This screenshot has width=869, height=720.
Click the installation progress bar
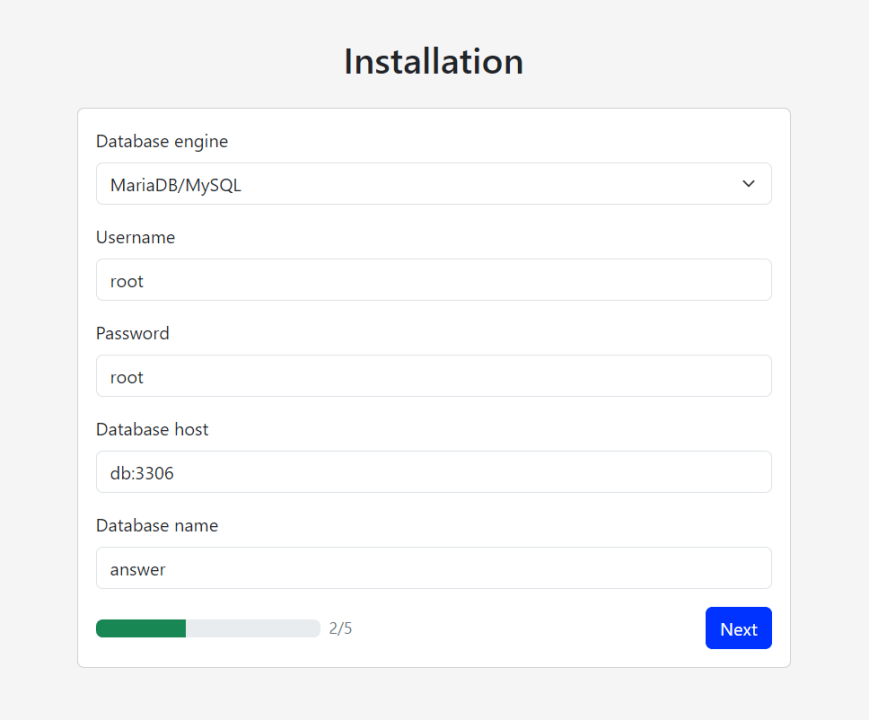pyautogui.click(x=208, y=628)
